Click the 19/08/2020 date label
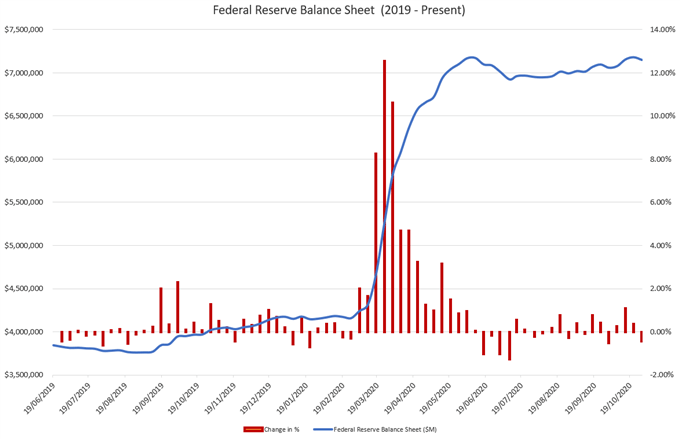This screenshot has width=680, height=439. [x=543, y=398]
